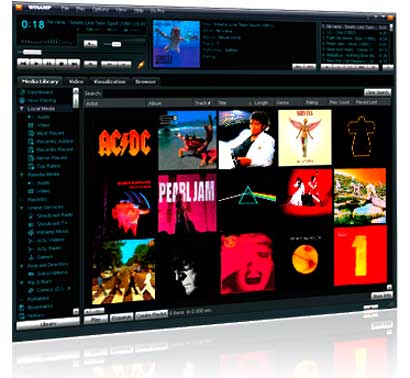Open History icon in sidebar
This screenshot has width=410, height=378.
coord(22,315)
